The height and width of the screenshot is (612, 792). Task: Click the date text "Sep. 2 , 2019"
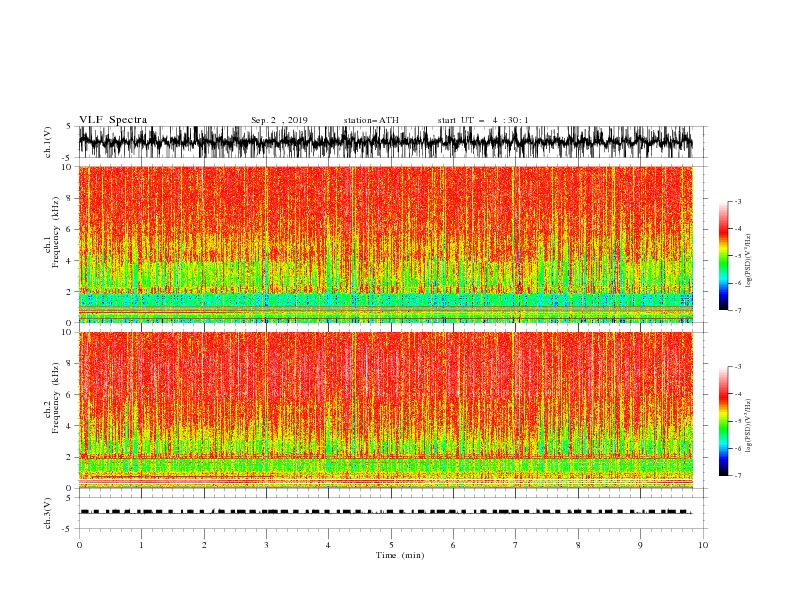click(x=279, y=120)
